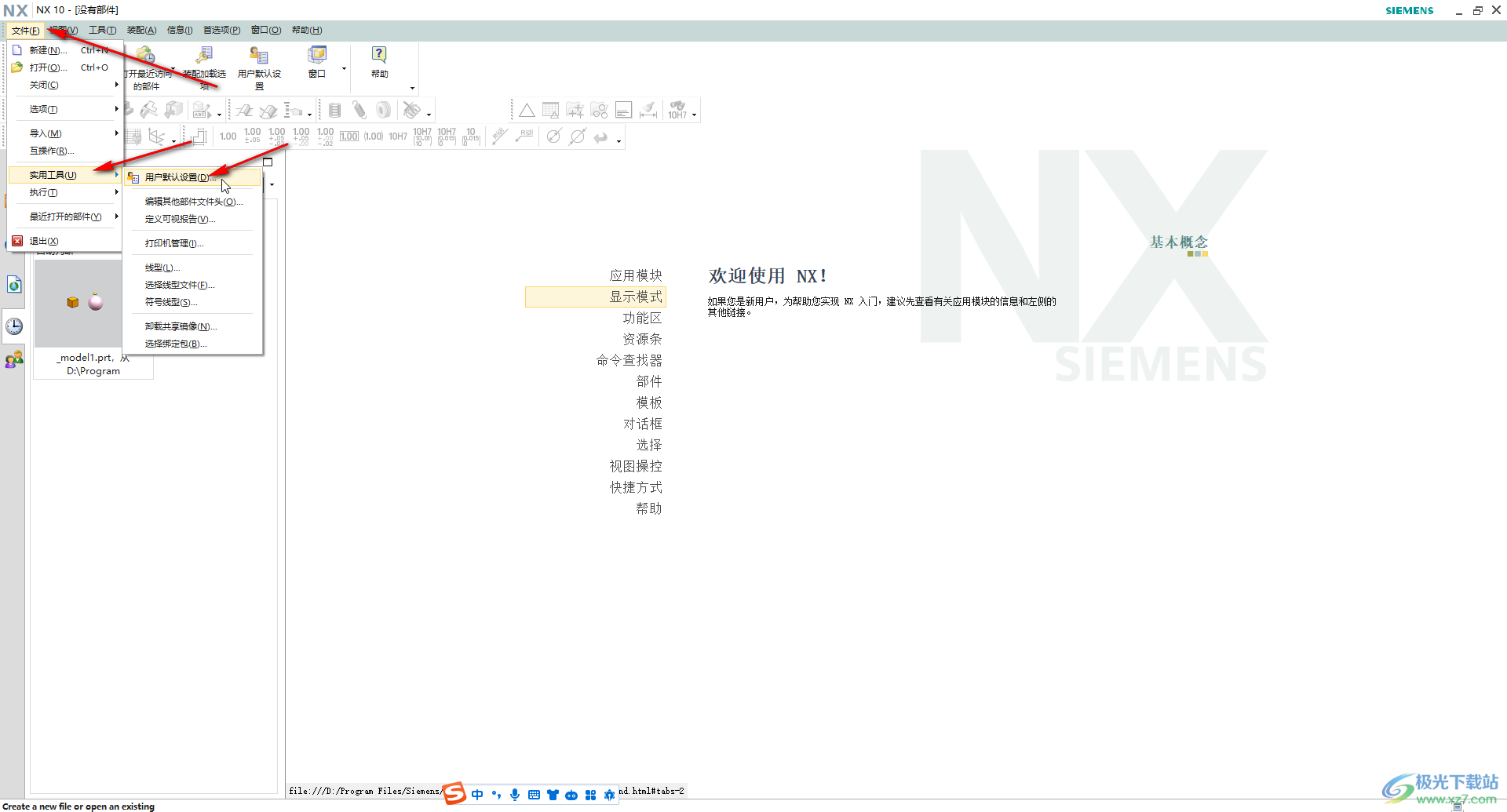Viewport: 1507px width, 812px height.
Task: Expand the 窗口 button dropdown arrow
Action: [x=343, y=69]
